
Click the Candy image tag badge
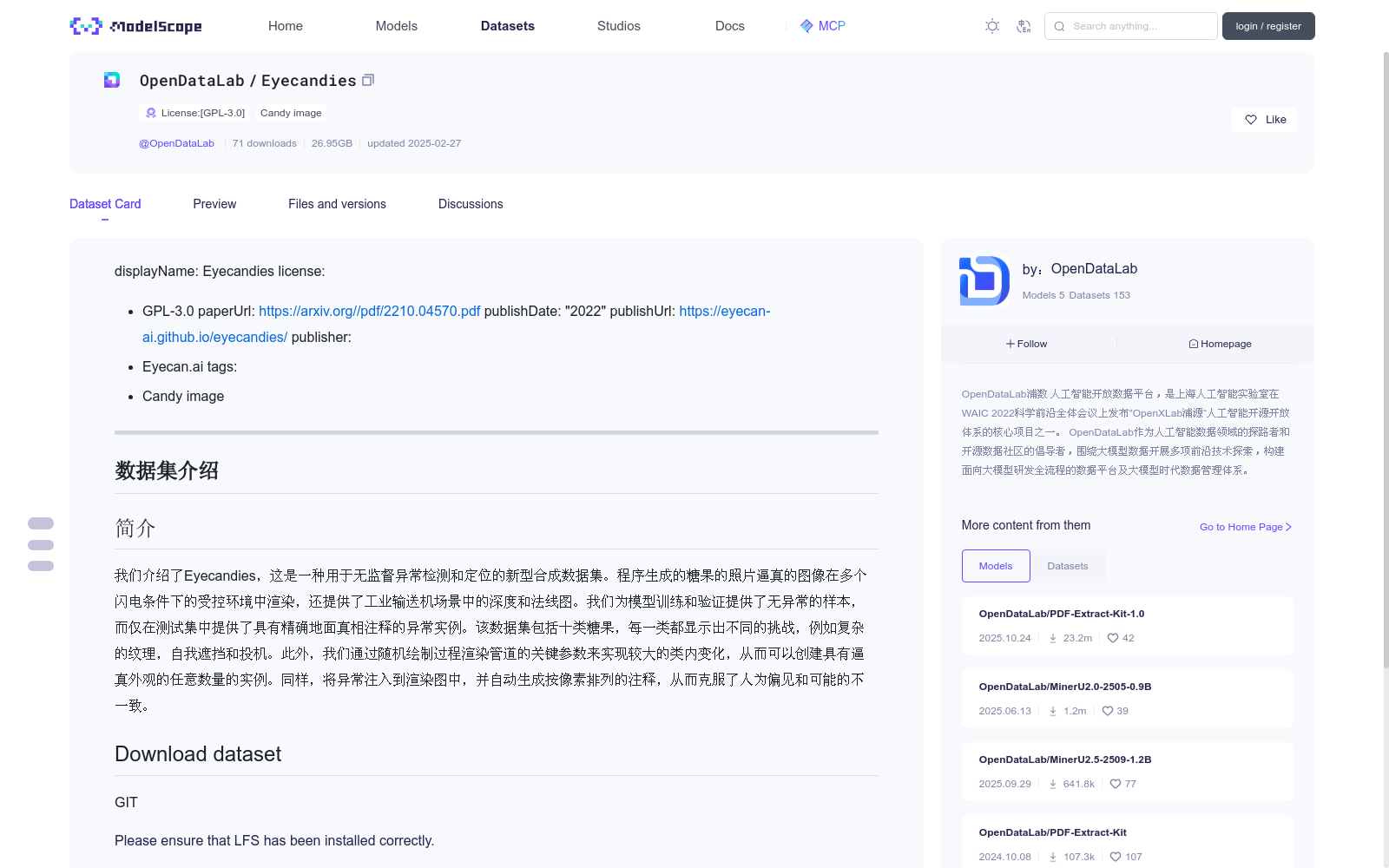[x=291, y=113]
